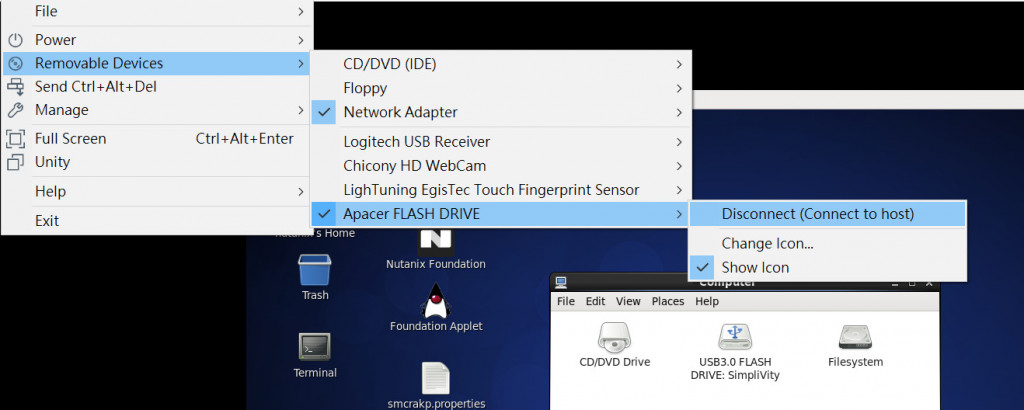
Task: Click the Removable Devices disc icon
Action: pyautogui.click(x=15, y=63)
